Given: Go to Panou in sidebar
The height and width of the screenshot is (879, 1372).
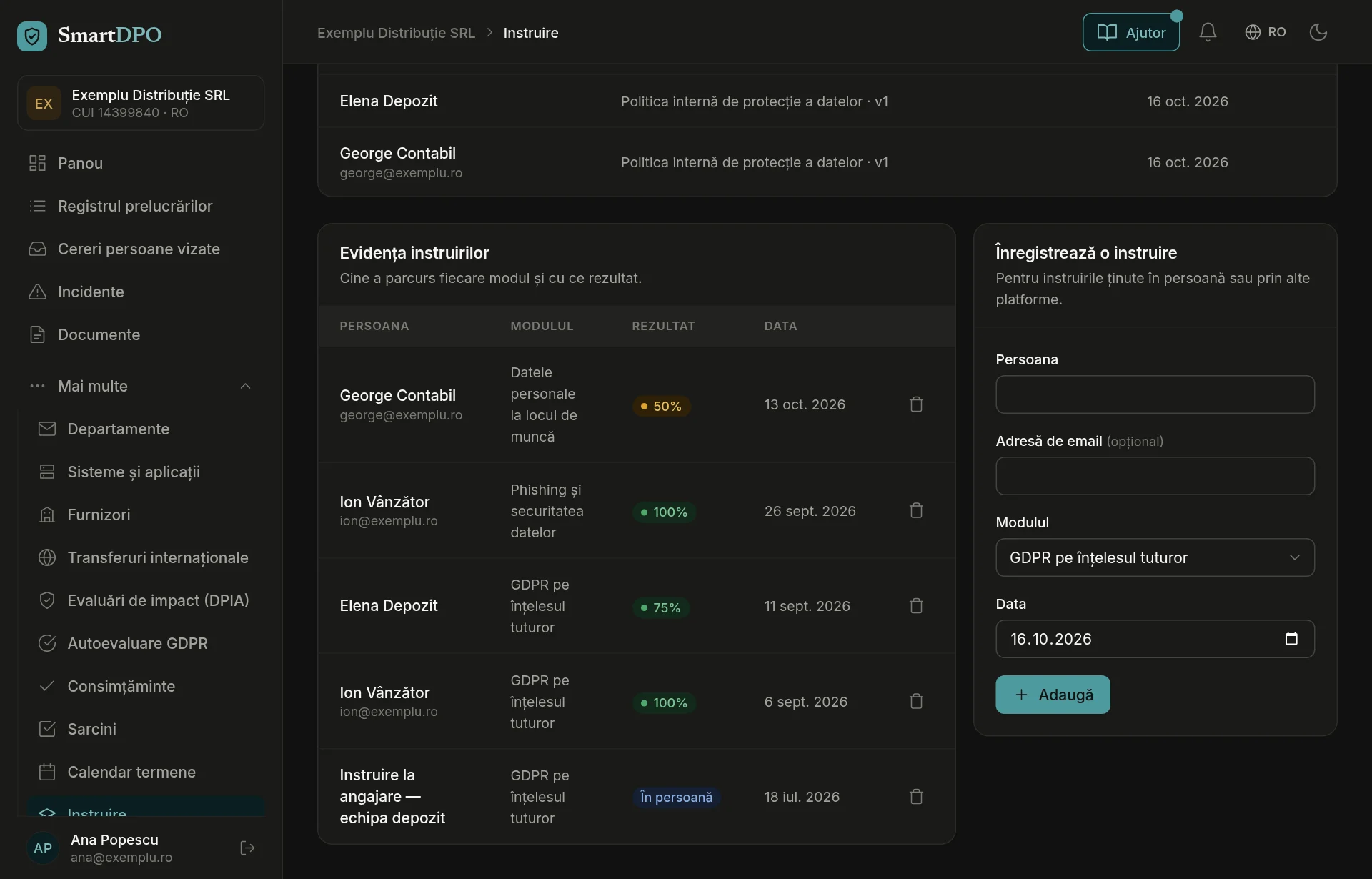Looking at the screenshot, I should click(x=141, y=163).
